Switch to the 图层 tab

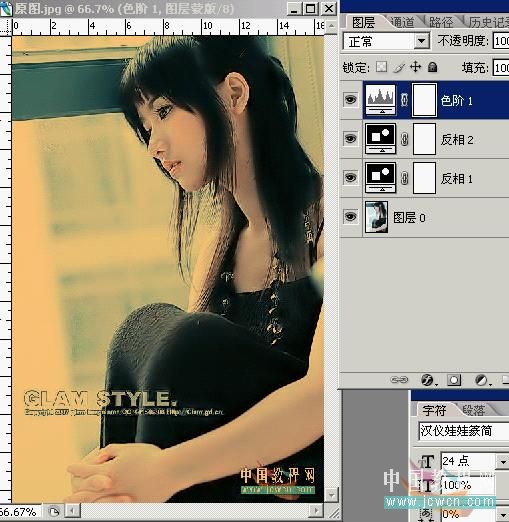(x=364, y=22)
